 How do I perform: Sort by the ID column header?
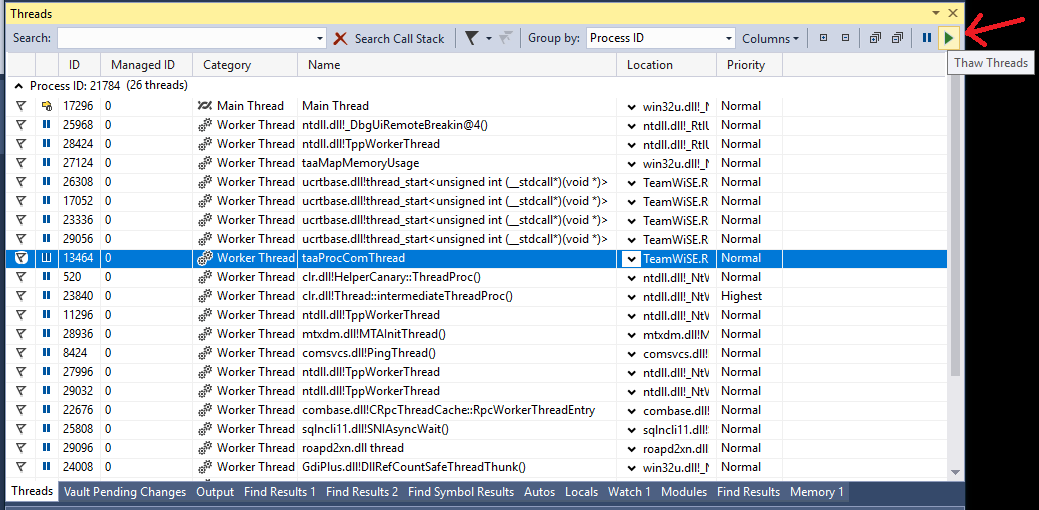click(80, 65)
